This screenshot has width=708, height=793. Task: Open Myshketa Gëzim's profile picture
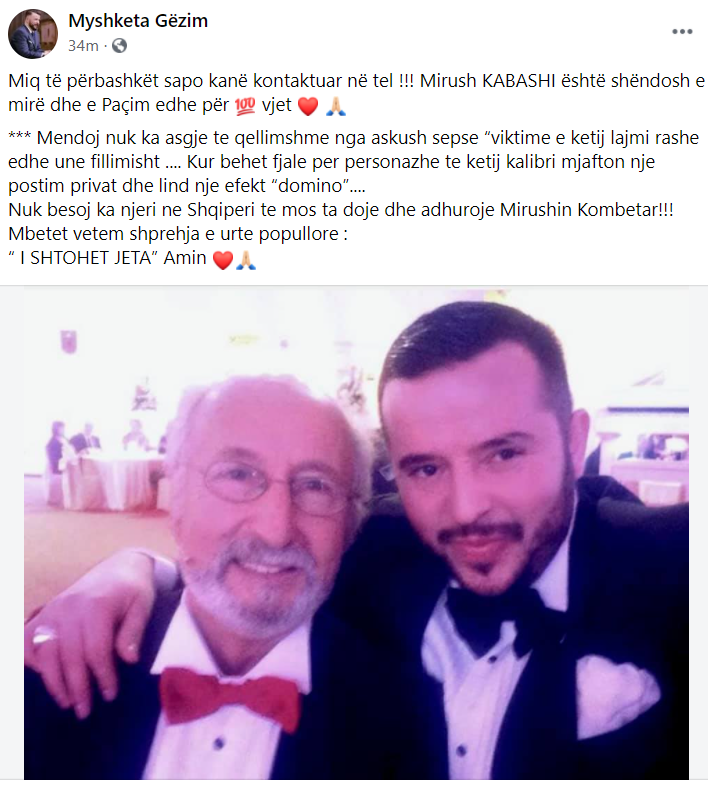[33, 34]
